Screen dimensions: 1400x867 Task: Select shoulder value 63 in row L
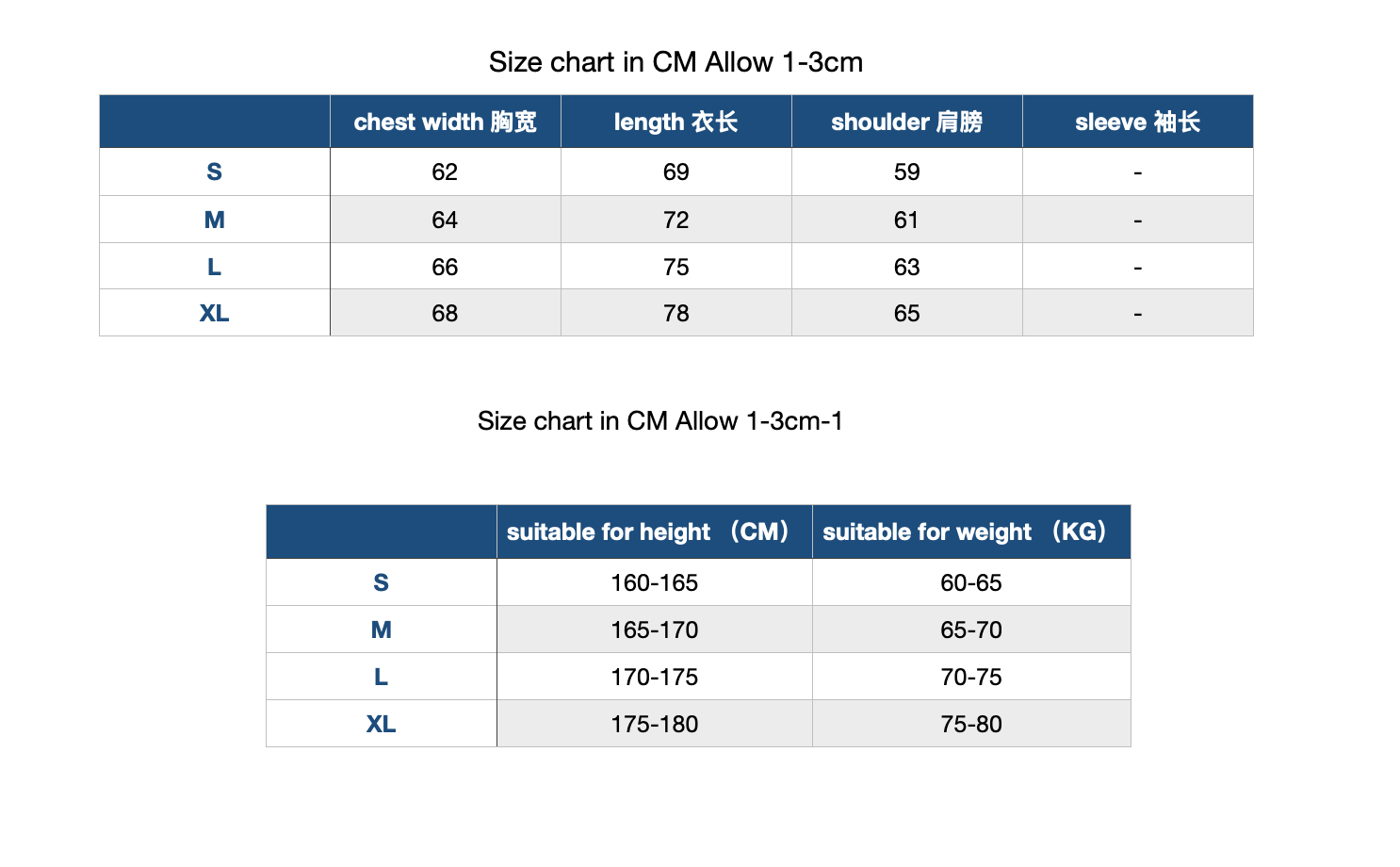pos(906,267)
